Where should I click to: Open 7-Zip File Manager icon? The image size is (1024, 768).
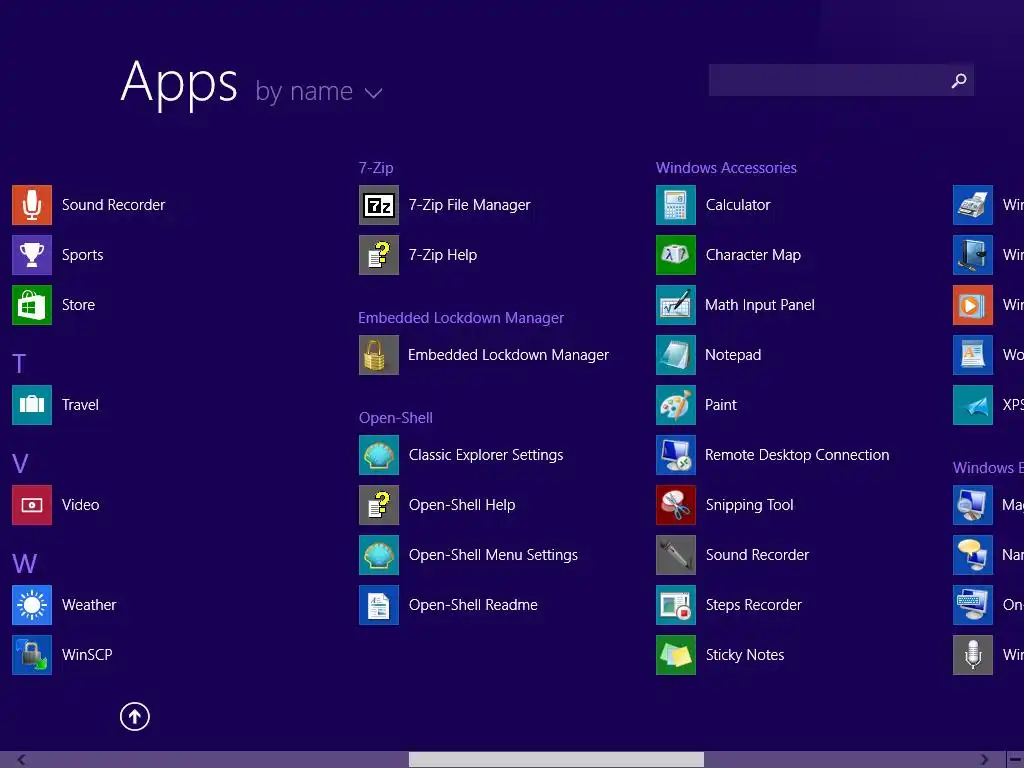point(379,205)
